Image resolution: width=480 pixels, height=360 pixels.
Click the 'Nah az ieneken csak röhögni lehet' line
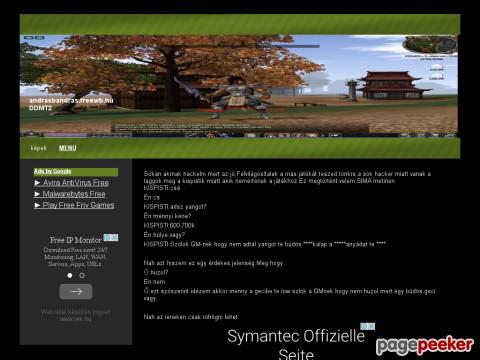[x=191, y=317]
